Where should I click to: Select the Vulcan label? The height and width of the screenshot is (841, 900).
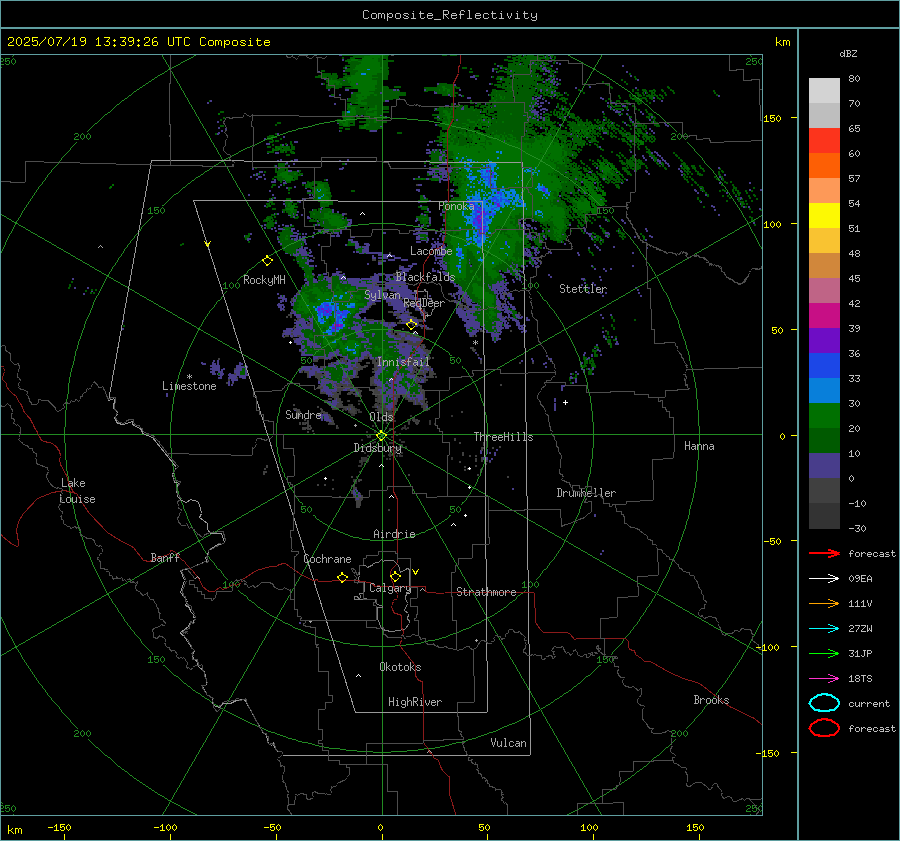pyautogui.click(x=508, y=743)
